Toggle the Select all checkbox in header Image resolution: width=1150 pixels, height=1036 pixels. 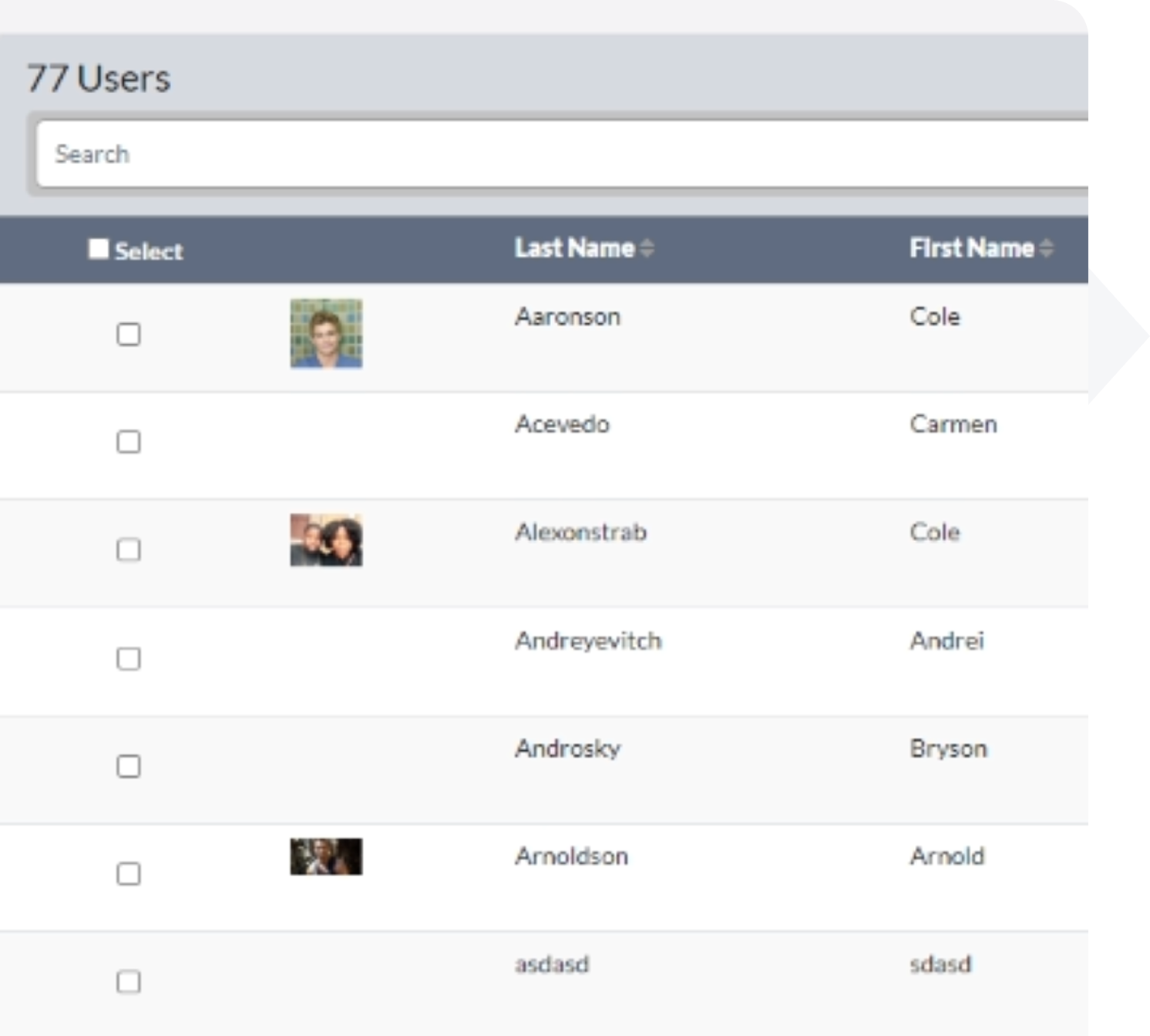click(x=98, y=248)
